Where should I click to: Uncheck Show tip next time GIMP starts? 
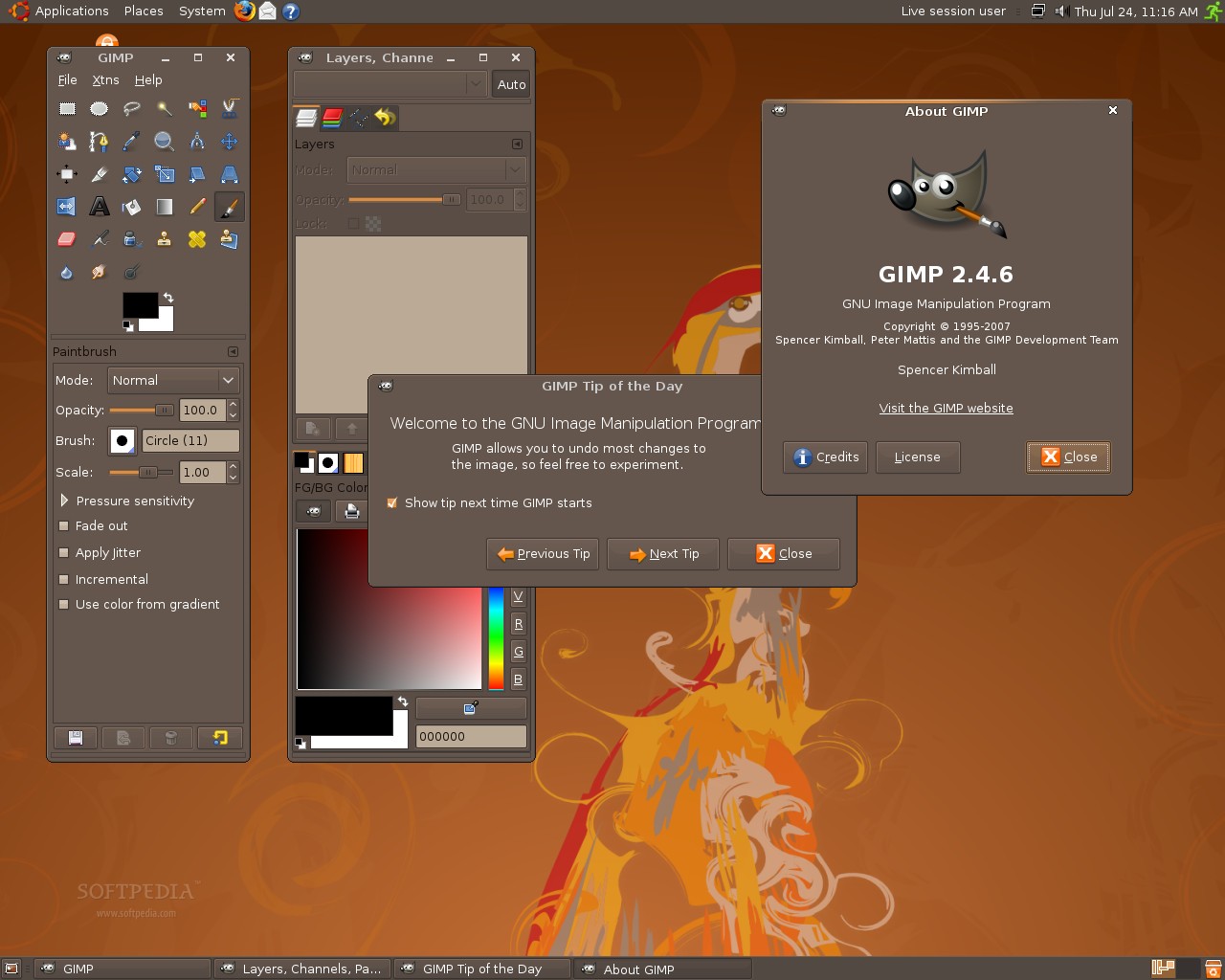(391, 502)
